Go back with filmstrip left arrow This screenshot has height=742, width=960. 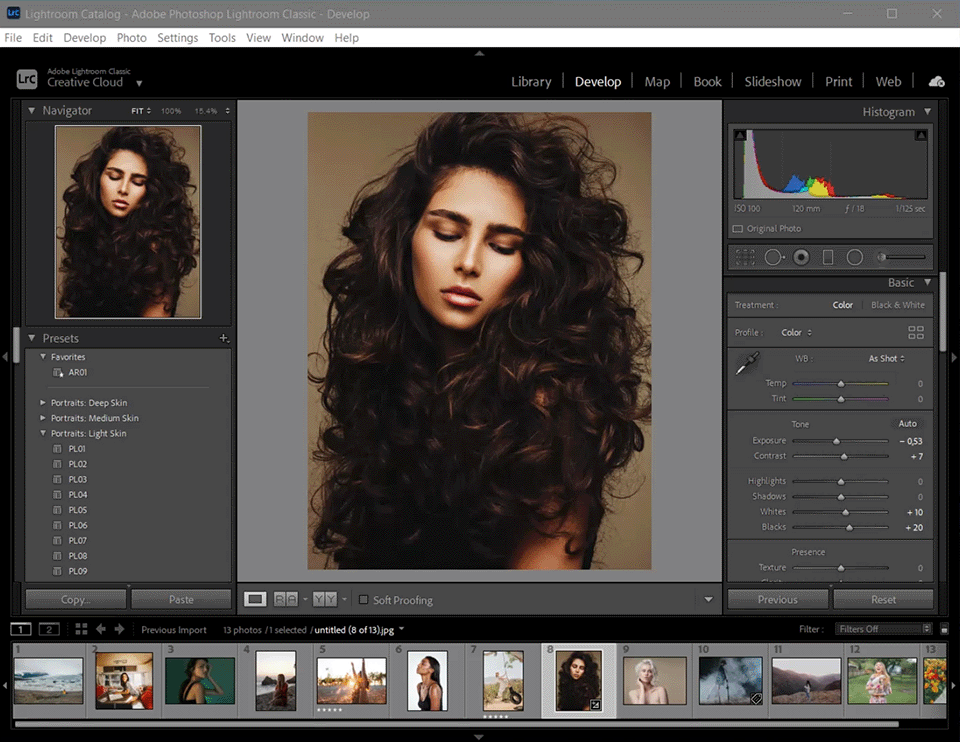pos(101,629)
